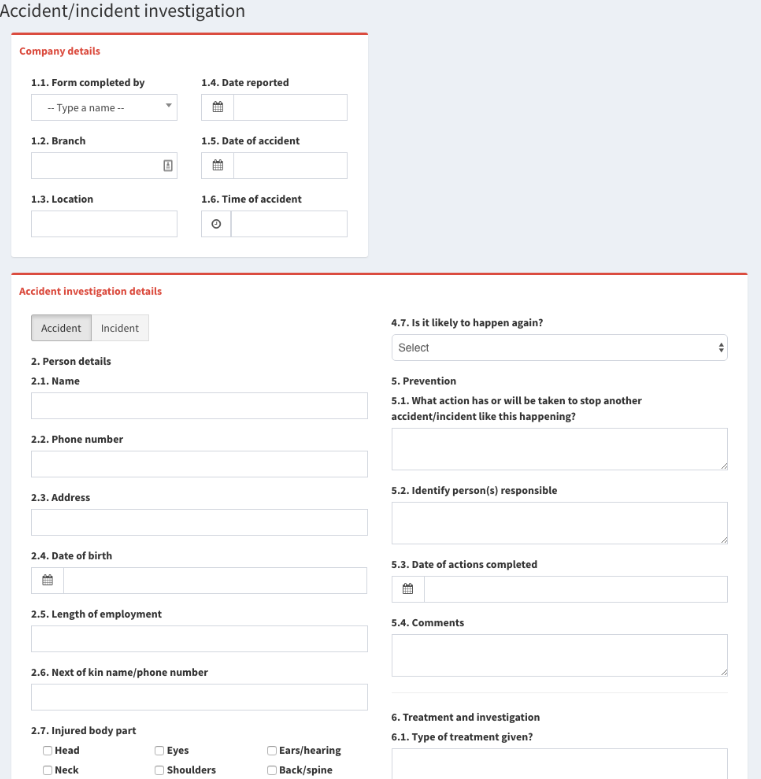
Task: Click calendar icon for Date of birth
Action: [47, 581]
